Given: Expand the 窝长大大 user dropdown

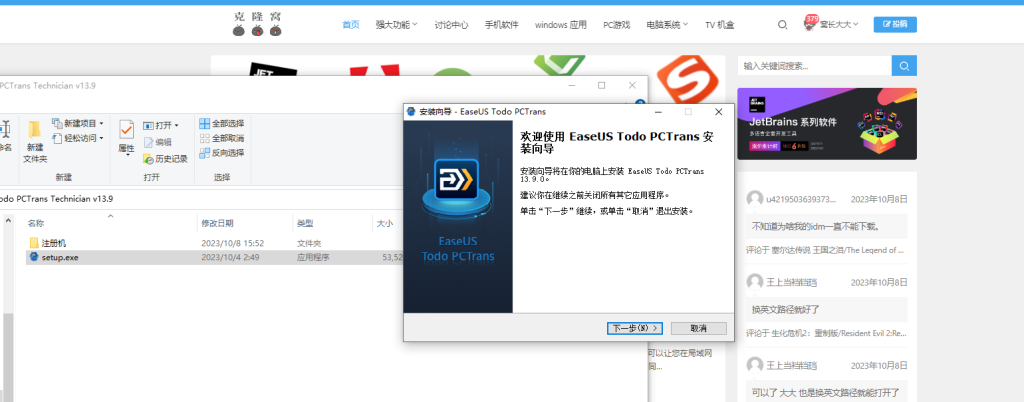Looking at the screenshot, I should pyautogui.click(x=839, y=25).
